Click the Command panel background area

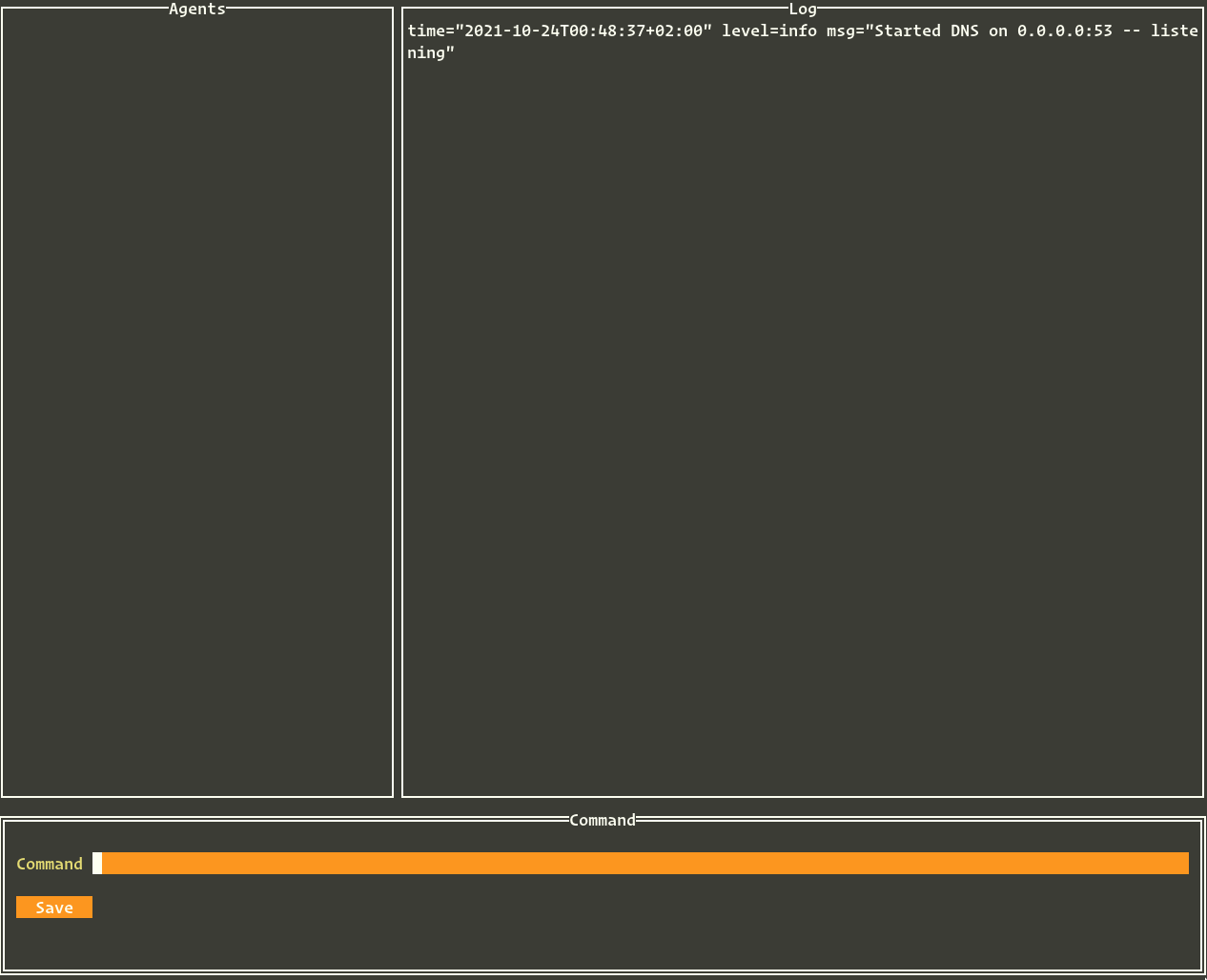coord(603,939)
